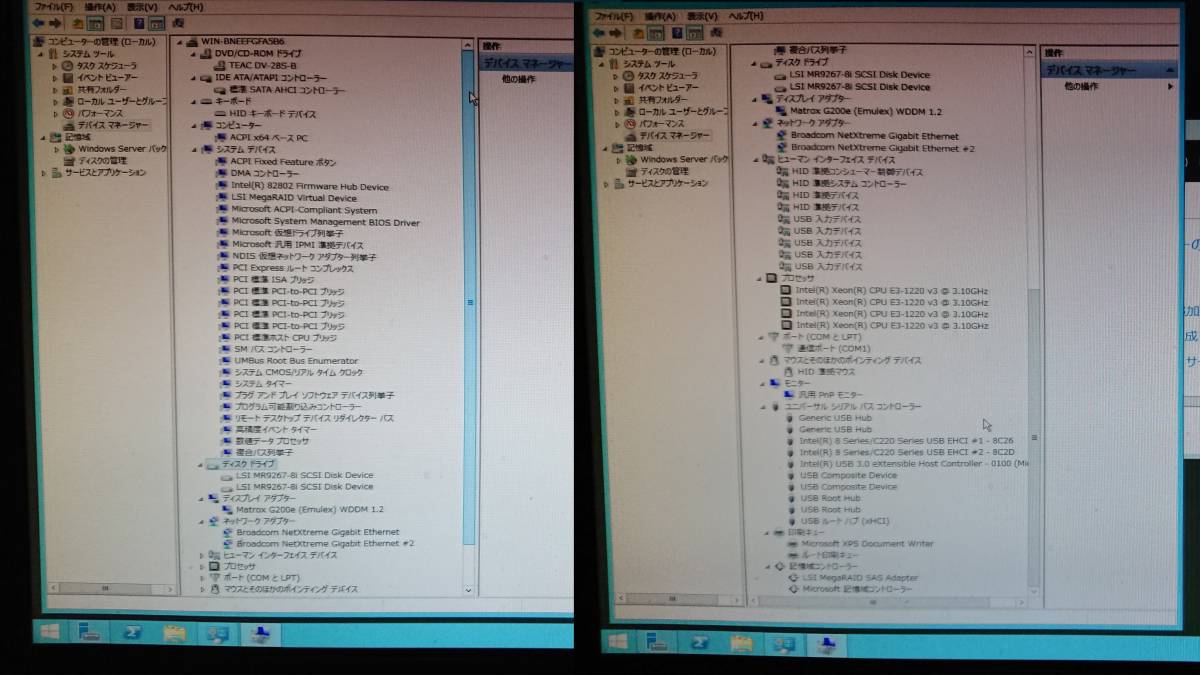The image size is (1200, 675).
Task: Click 他の操作 in right window actions pane
Action: [1081, 87]
